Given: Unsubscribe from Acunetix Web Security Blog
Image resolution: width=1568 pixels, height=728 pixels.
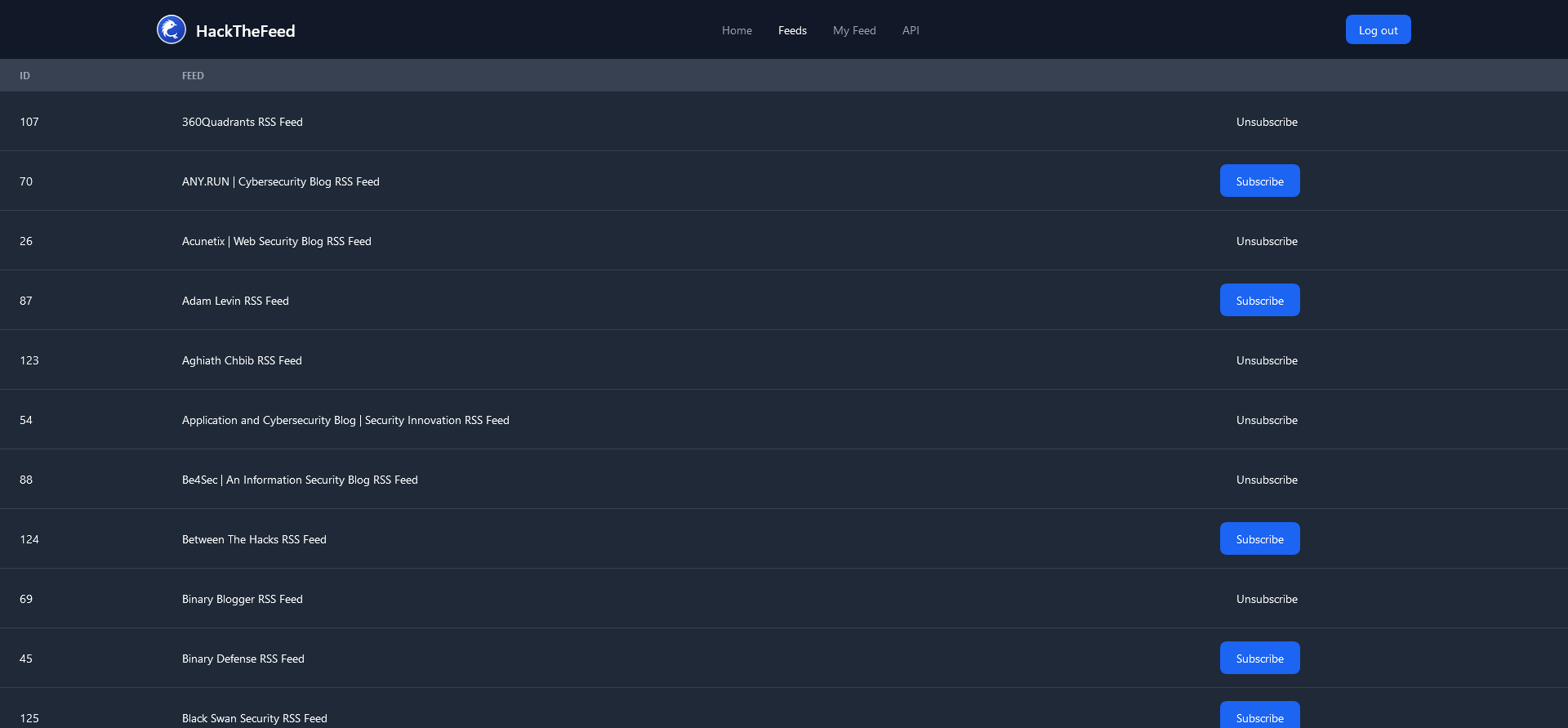Looking at the screenshot, I should click(1267, 241).
